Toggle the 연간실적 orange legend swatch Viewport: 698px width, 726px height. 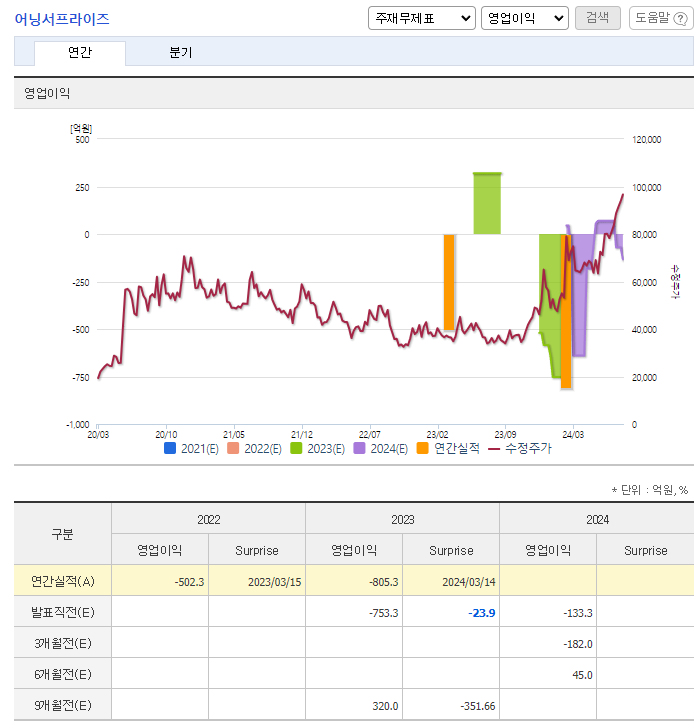coord(422,448)
